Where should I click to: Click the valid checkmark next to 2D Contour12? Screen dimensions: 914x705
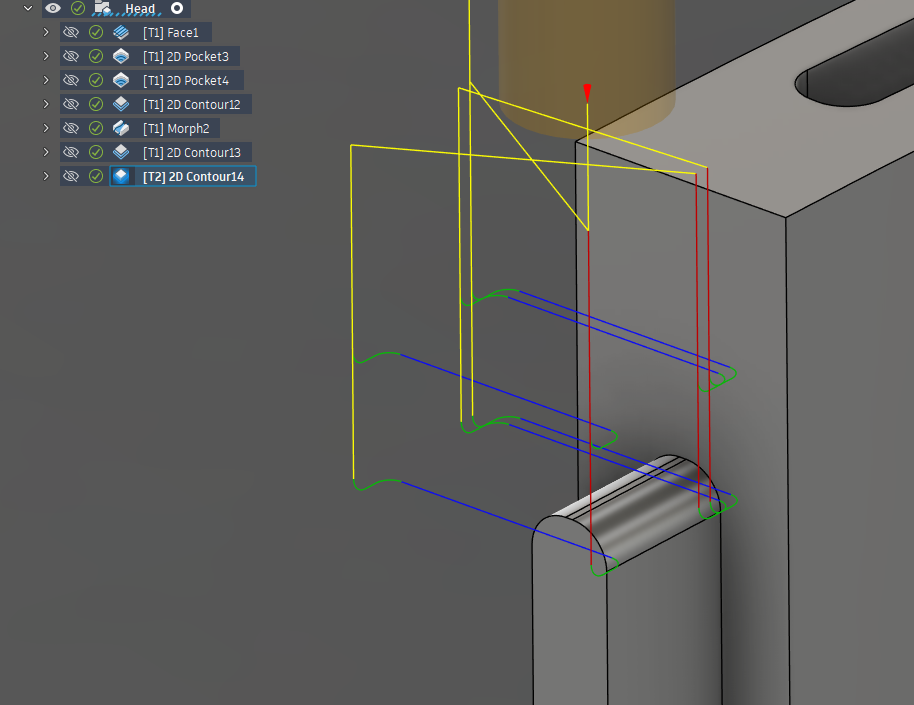(x=96, y=104)
